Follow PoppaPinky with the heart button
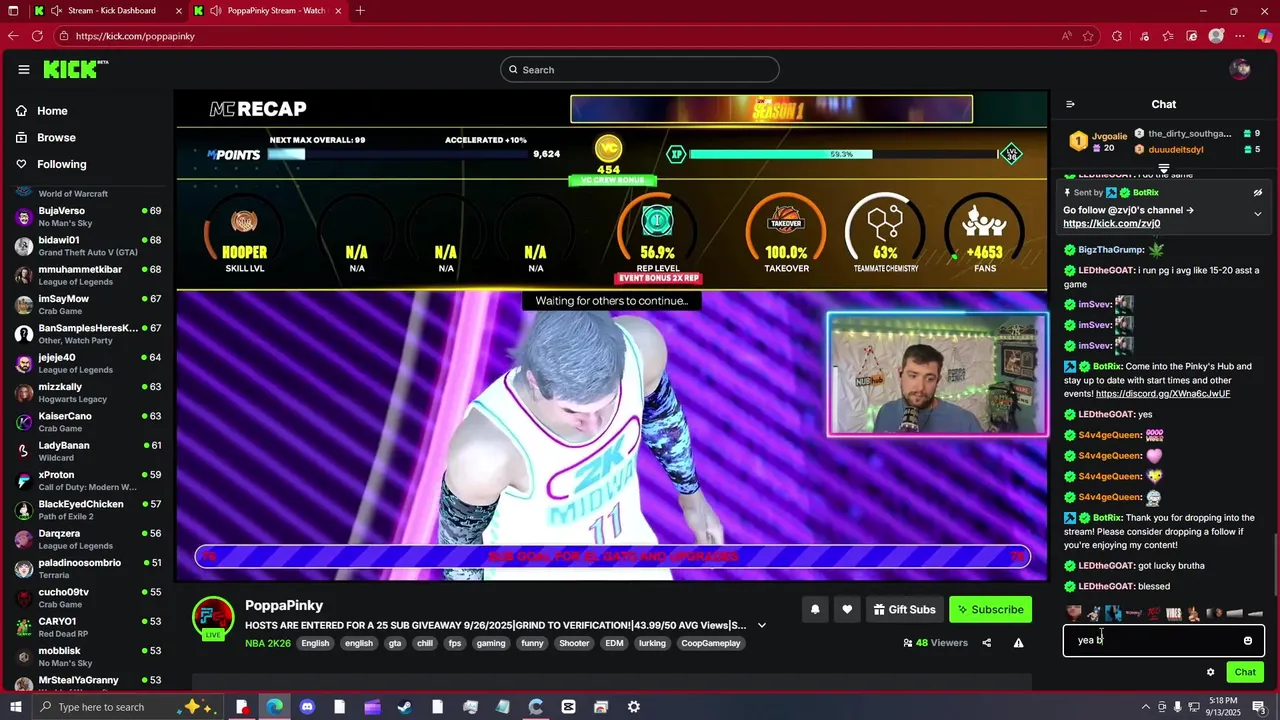 pyautogui.click(x=847, y=609)
